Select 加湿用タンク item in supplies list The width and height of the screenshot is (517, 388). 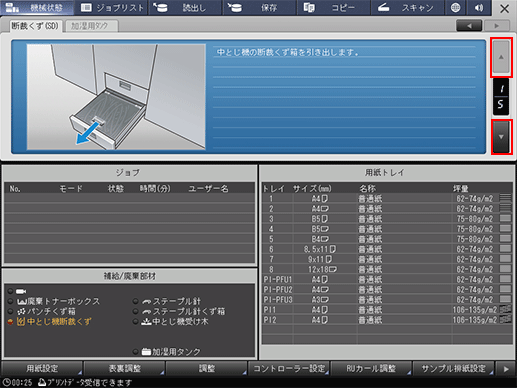(171, 352)
